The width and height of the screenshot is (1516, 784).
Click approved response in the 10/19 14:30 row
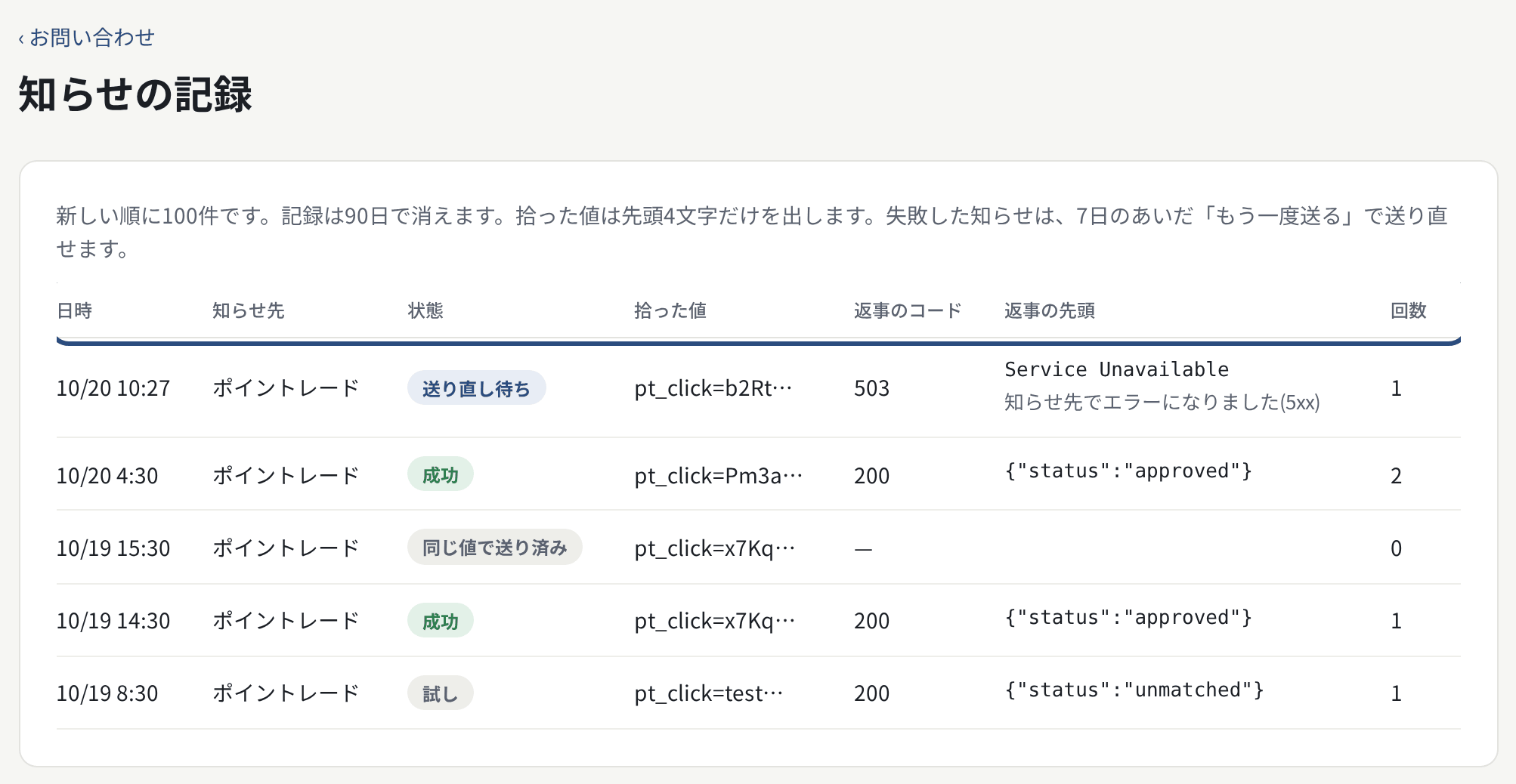(x=1128, y=617)
